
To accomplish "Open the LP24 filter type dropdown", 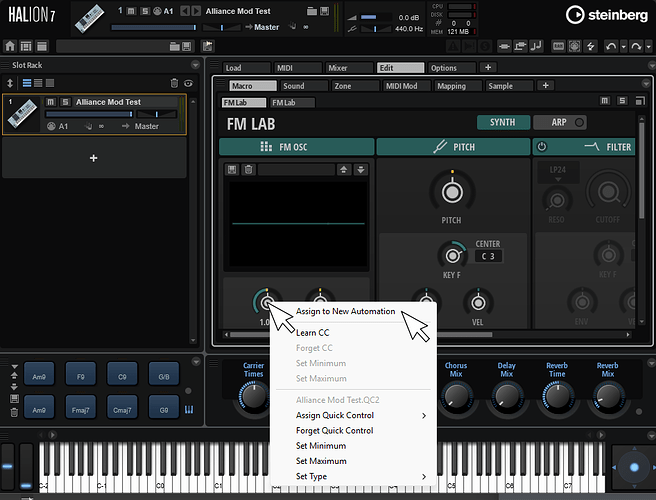I will [558, 173].
